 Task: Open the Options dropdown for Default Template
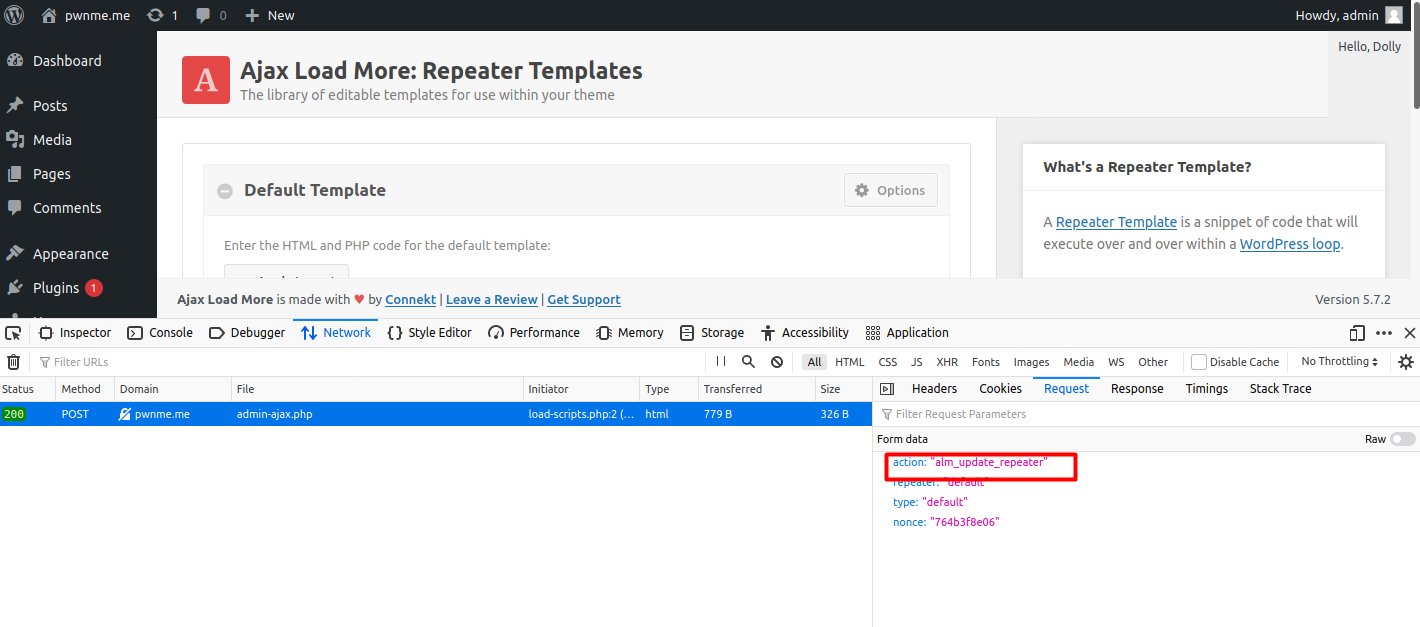pos(890,190)
